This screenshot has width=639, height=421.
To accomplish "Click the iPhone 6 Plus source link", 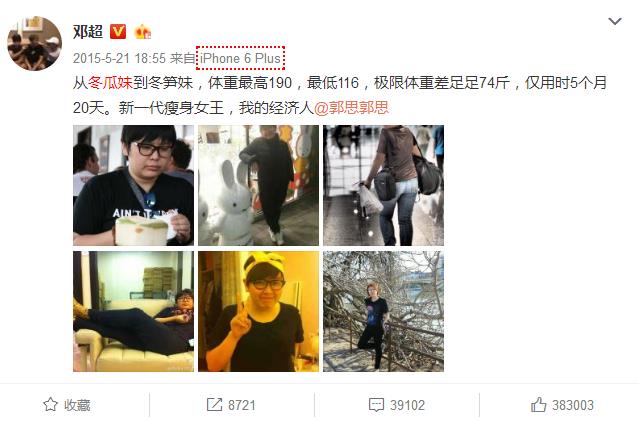I will 240,58.
